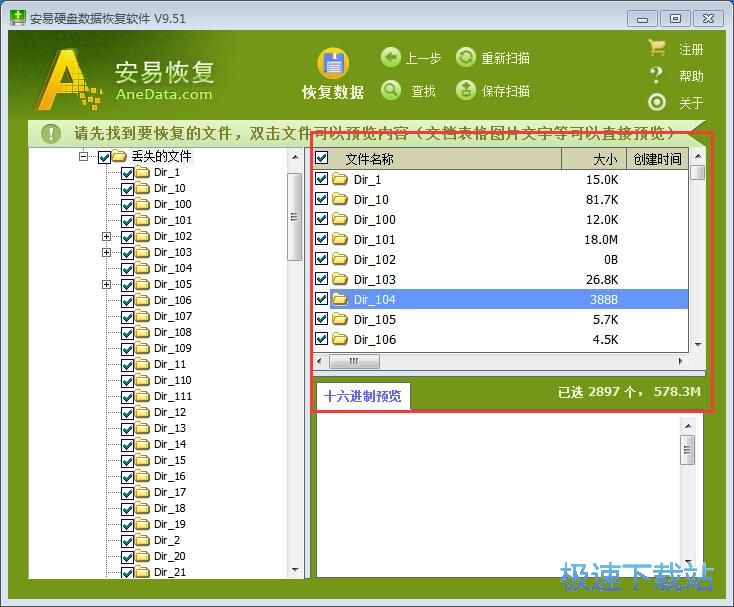Expand the Dir_103 tree node

(x=106, y=252)
